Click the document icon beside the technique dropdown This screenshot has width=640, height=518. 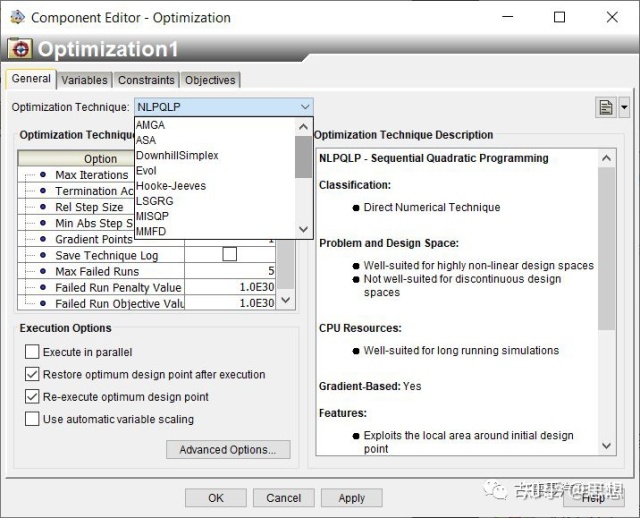[604, 107]
